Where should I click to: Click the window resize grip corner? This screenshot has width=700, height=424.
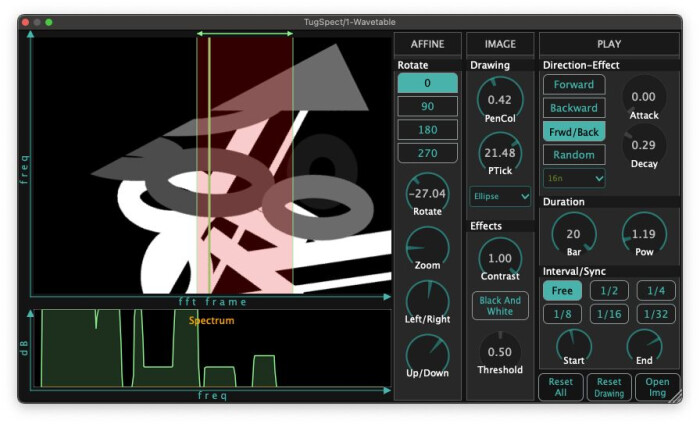[x=676, y=396]
